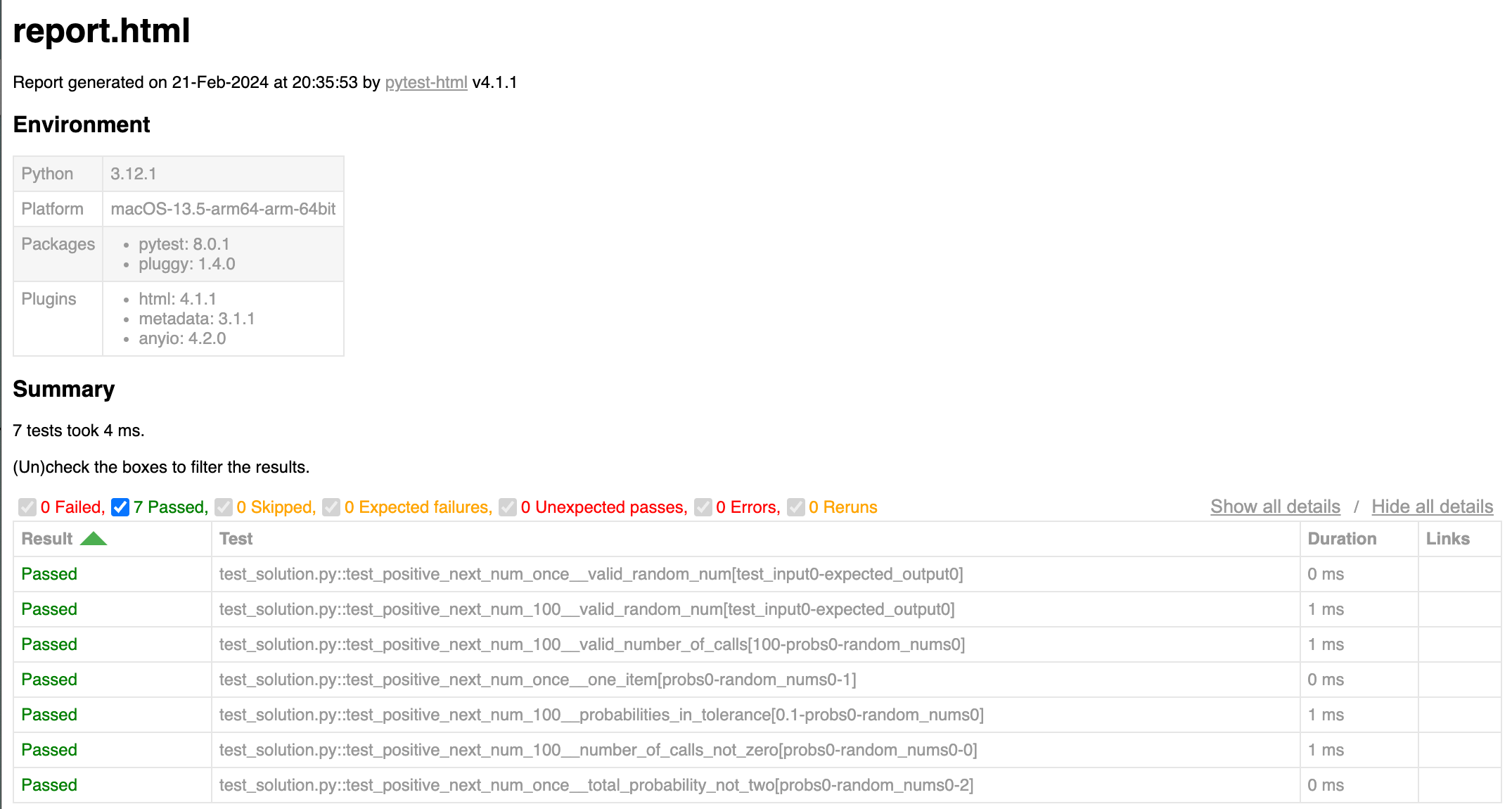This screenshot has width=1512, height=809.
Task: Expand the total_probability_not_two test row
Action: [757, 785]
